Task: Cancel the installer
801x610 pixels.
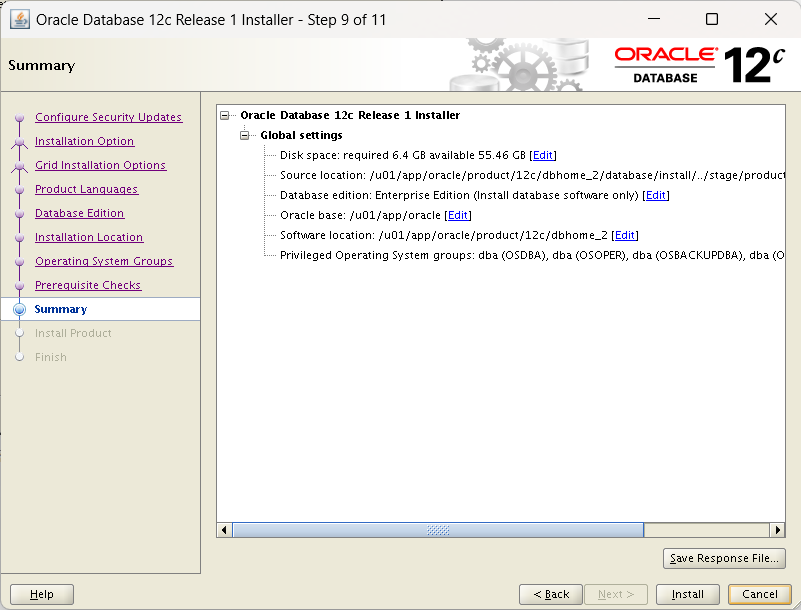Action: point(760,594)
